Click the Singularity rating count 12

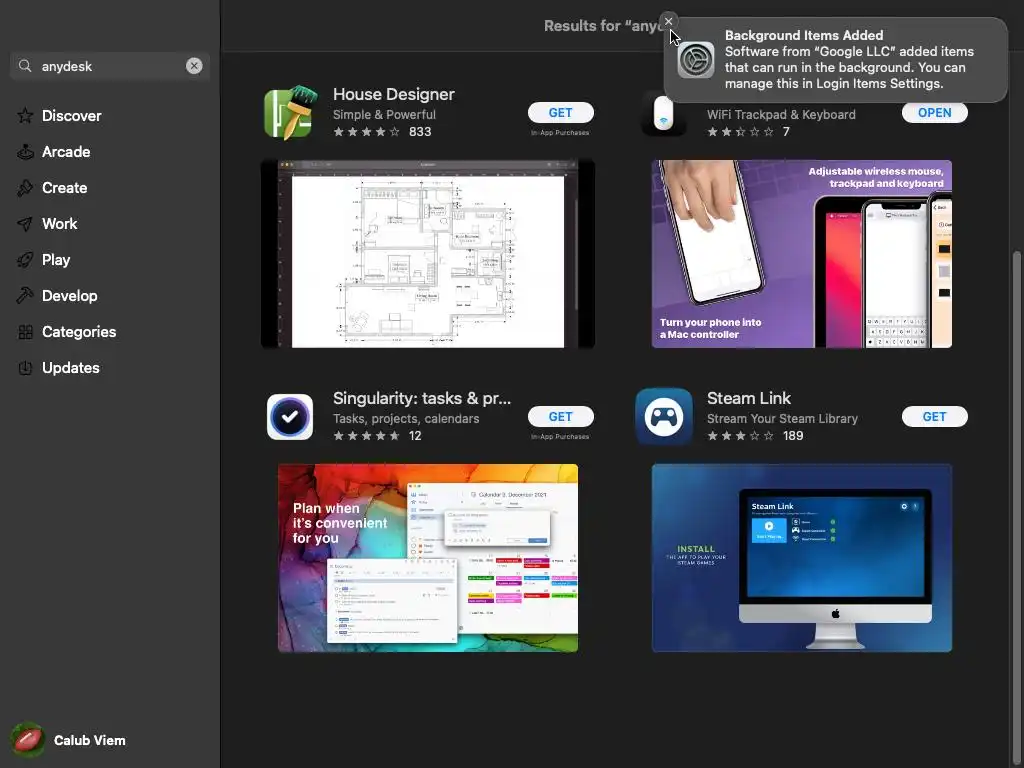tap(415, 436)
